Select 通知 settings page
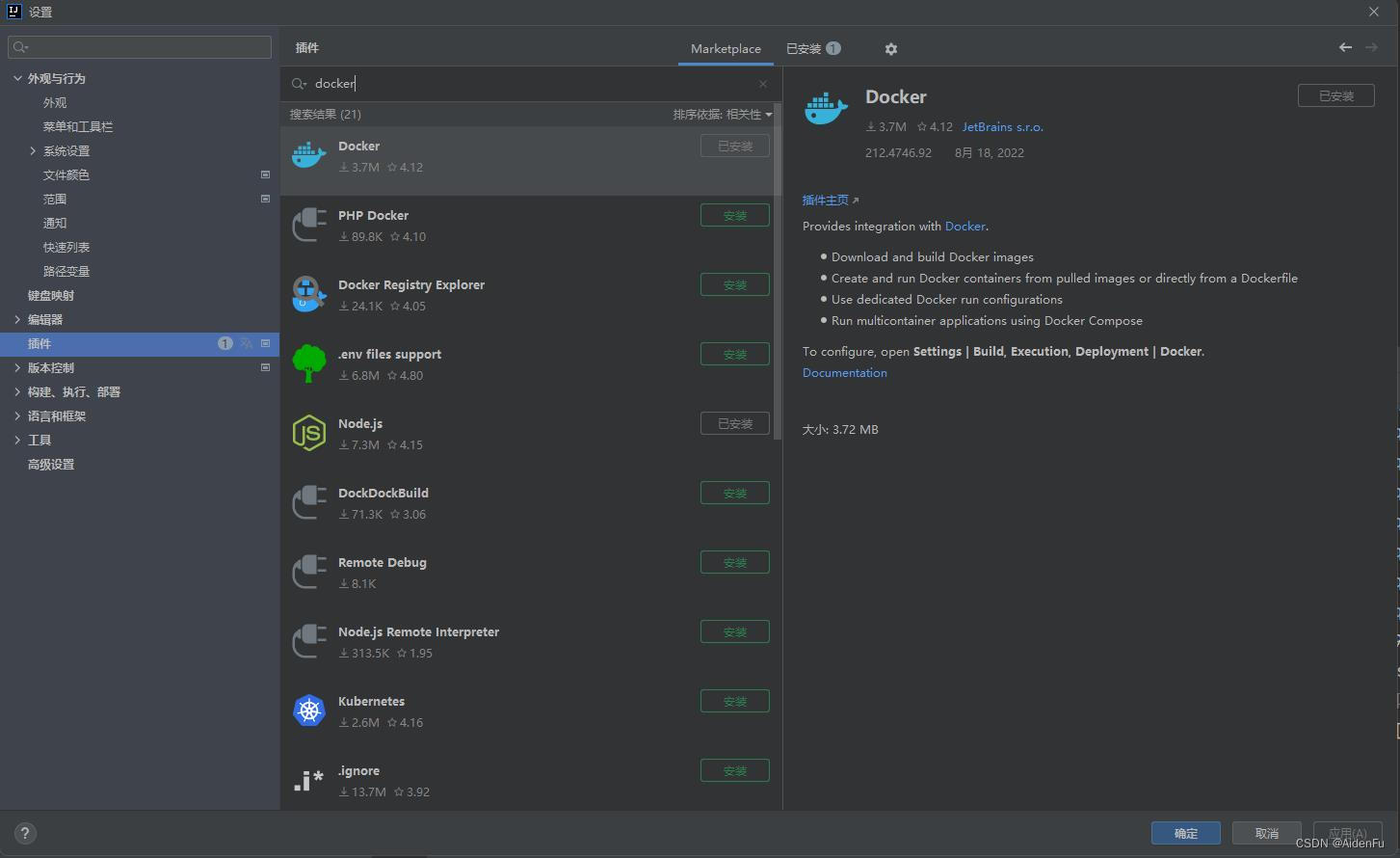The height and width of the screenshot is (858, 1400). 55,223
